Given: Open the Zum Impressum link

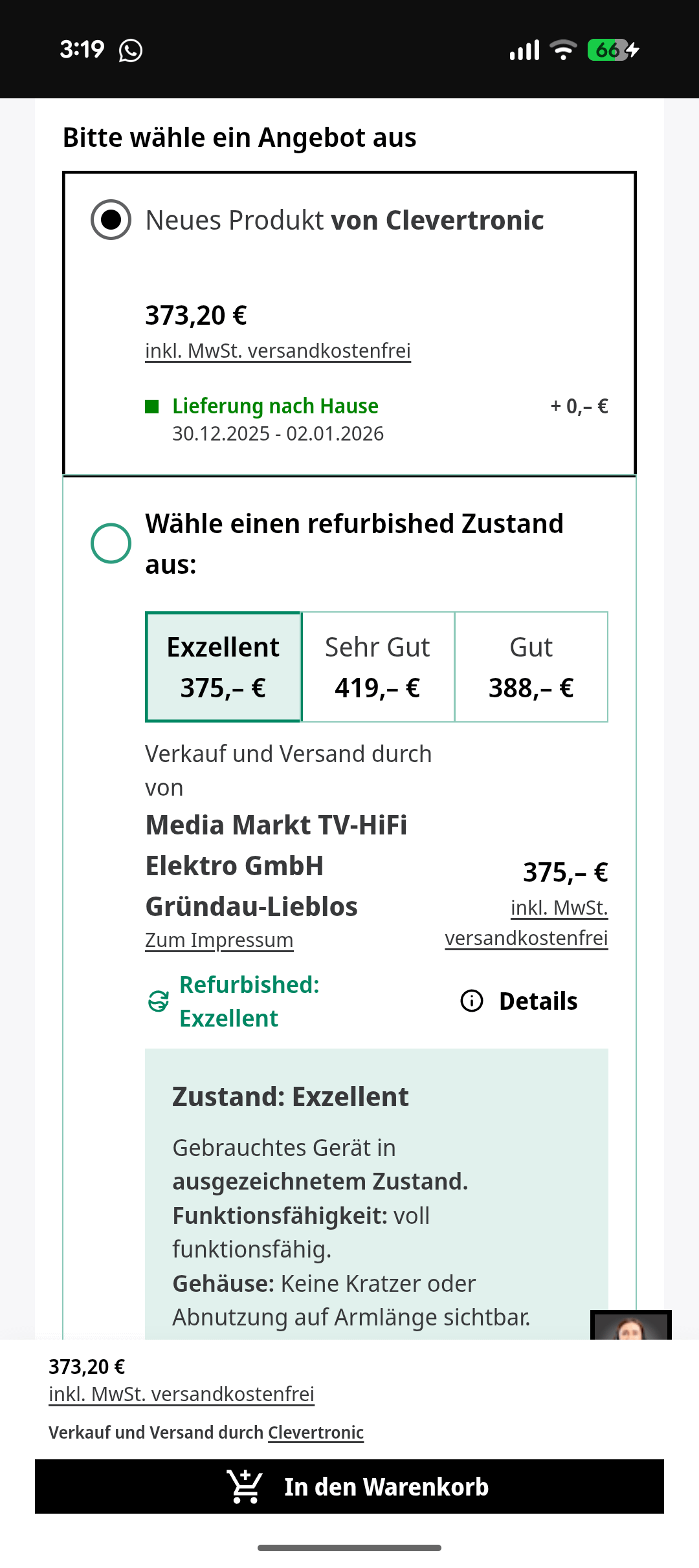Looking at the screenshot, I should [x=219, y=940].
